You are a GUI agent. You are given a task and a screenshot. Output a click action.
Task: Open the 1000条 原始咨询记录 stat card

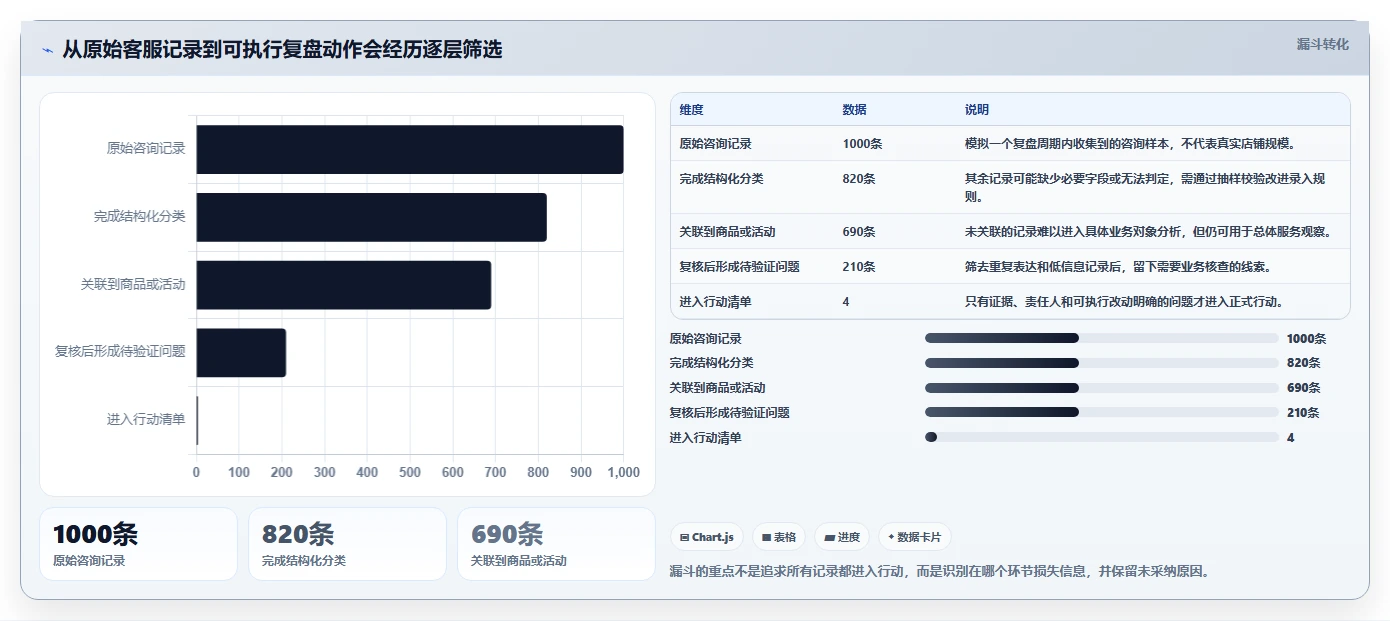point(138,544)
